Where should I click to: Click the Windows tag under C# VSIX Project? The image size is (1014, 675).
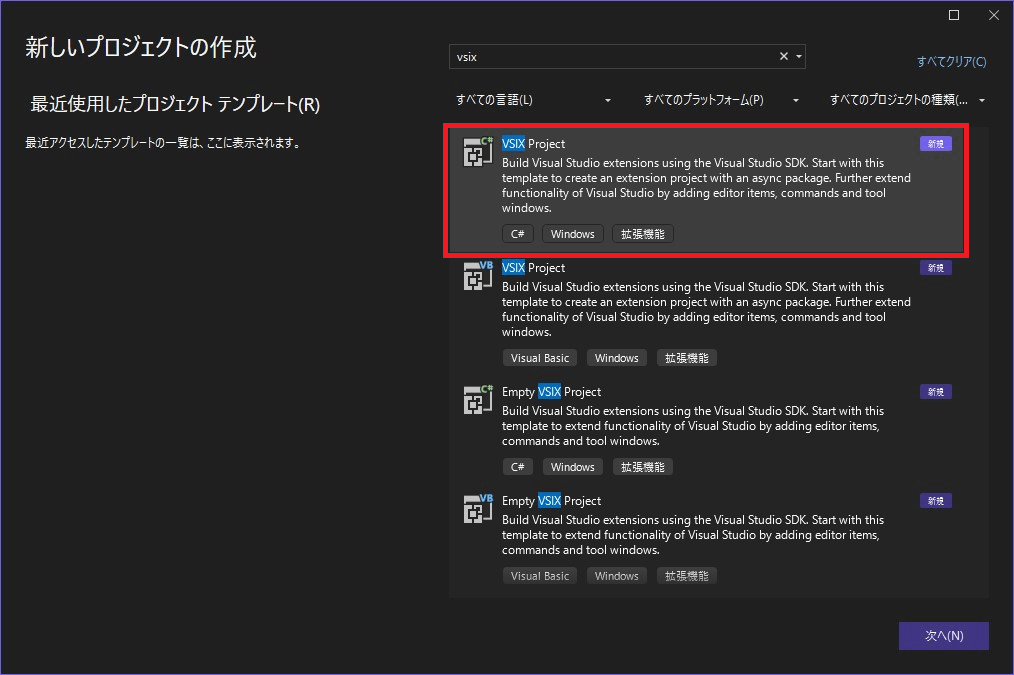572,234
